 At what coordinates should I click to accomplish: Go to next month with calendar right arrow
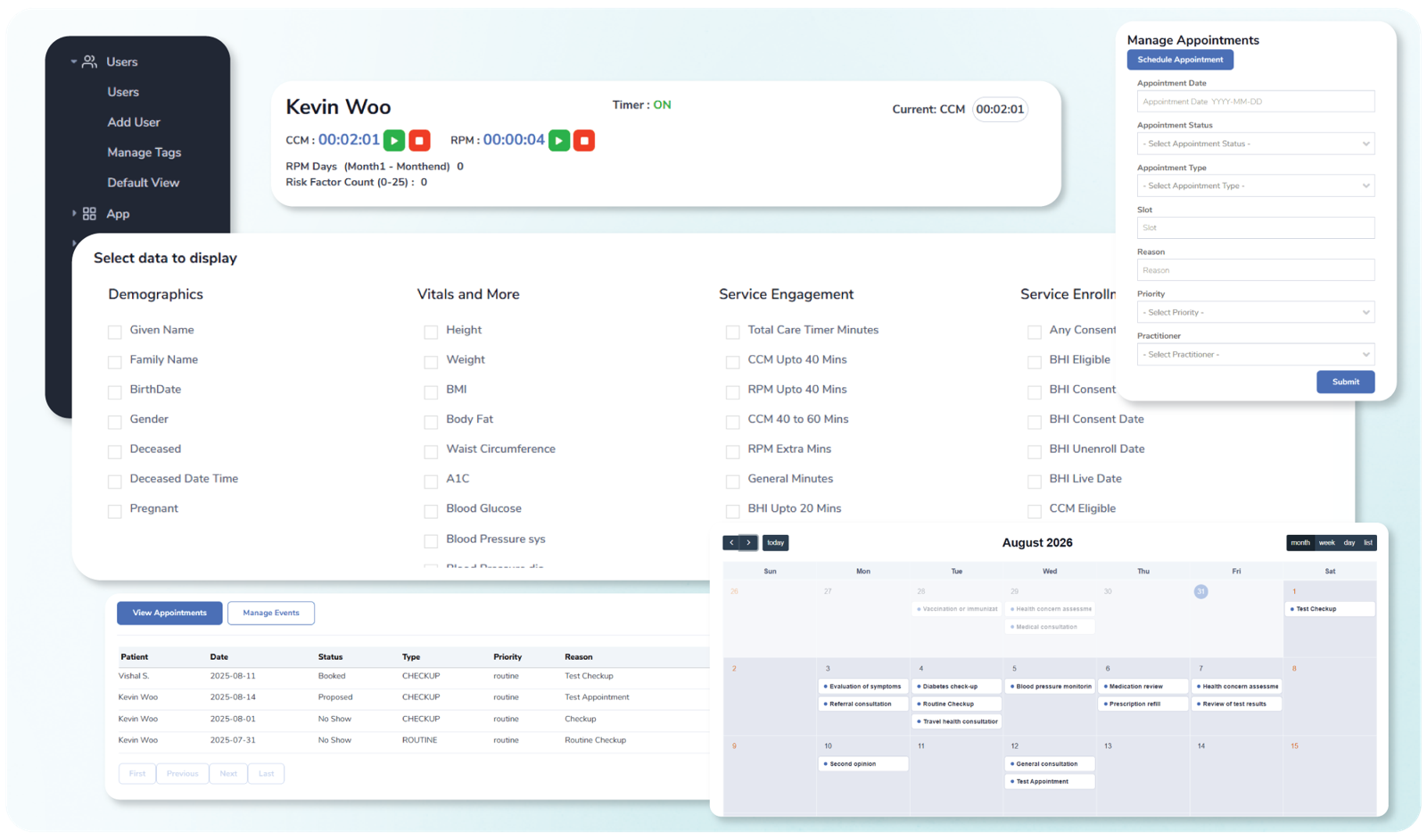pyautogui.click(x=749, y=542)
